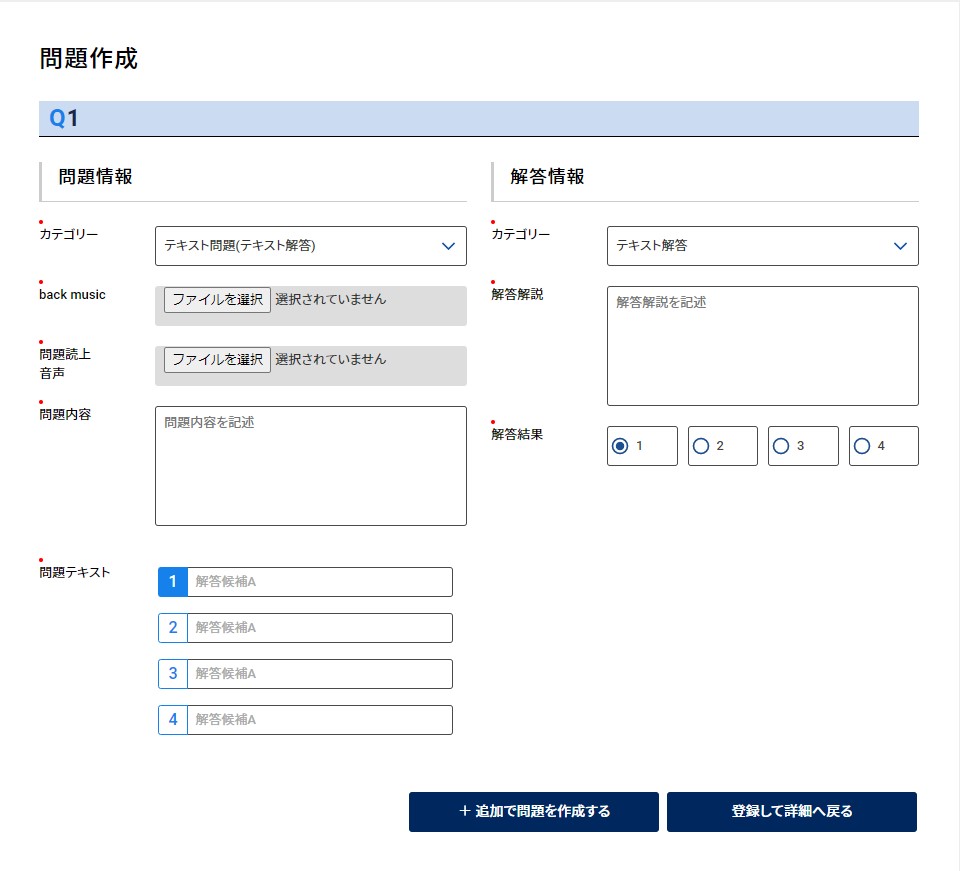The image size is (960, 871).
Task: Open the 問題情報 カテゴリー dropdown
Action: pyautogui.click(x=310, y=246)
